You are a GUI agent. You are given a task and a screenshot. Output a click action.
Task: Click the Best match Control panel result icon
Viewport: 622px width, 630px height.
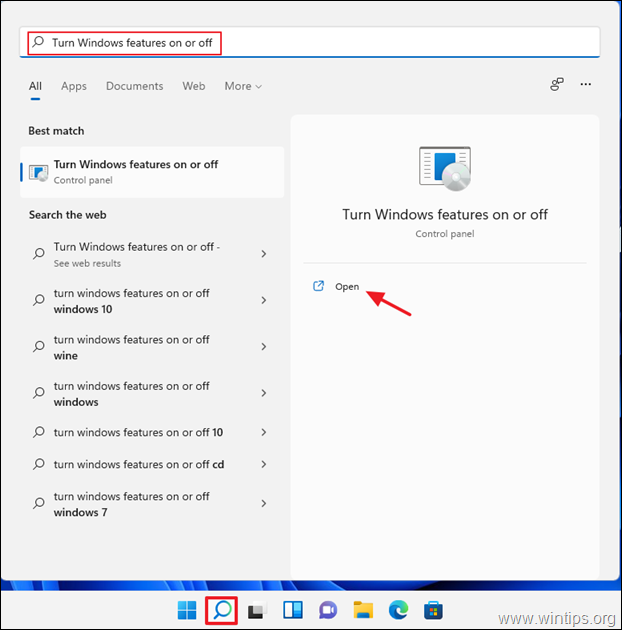point(39,173)
